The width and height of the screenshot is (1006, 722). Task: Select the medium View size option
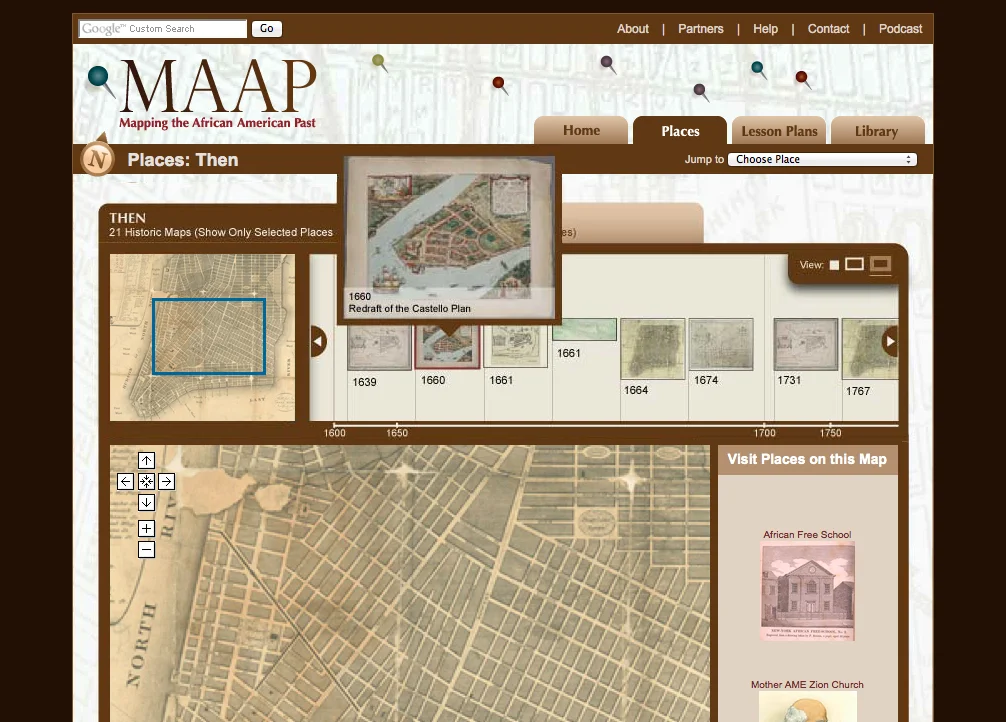[x=855, y=265]
